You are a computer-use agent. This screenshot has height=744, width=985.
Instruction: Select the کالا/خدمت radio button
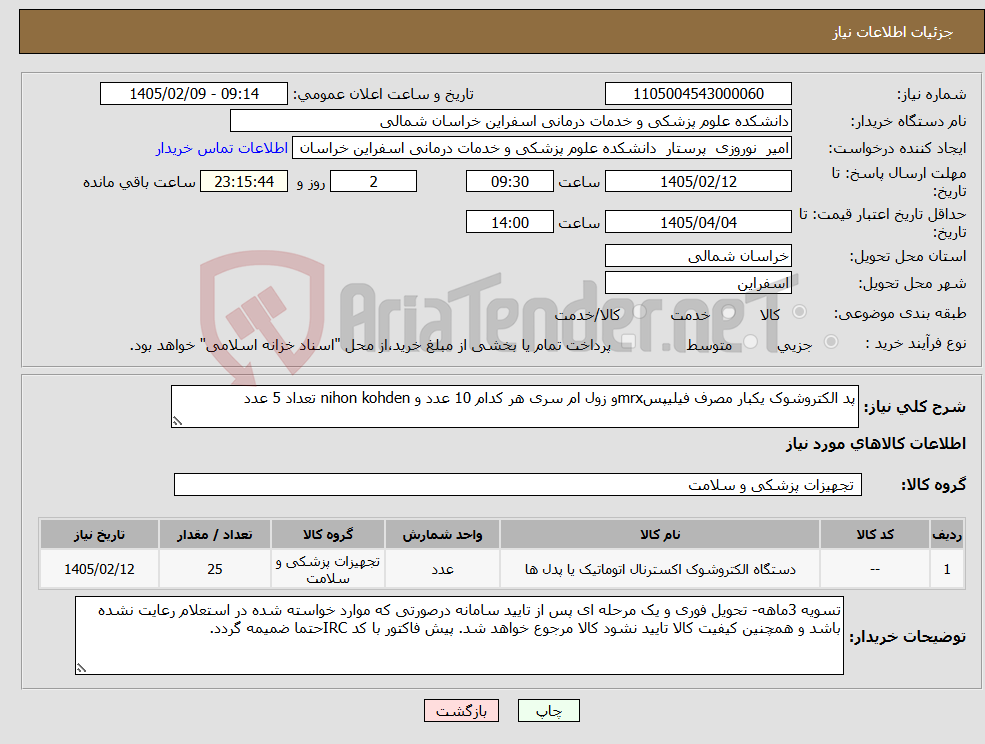click(639, 312)
